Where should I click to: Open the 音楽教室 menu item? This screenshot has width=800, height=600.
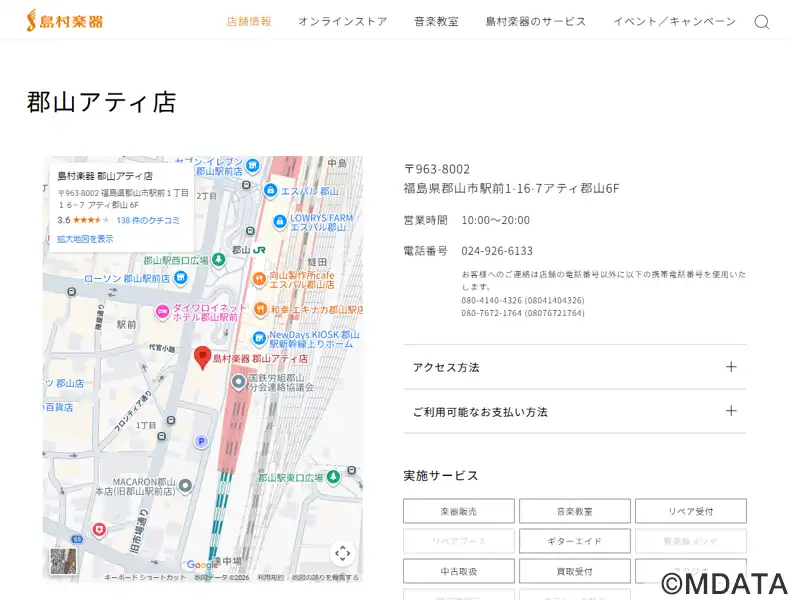coord(436,21)
